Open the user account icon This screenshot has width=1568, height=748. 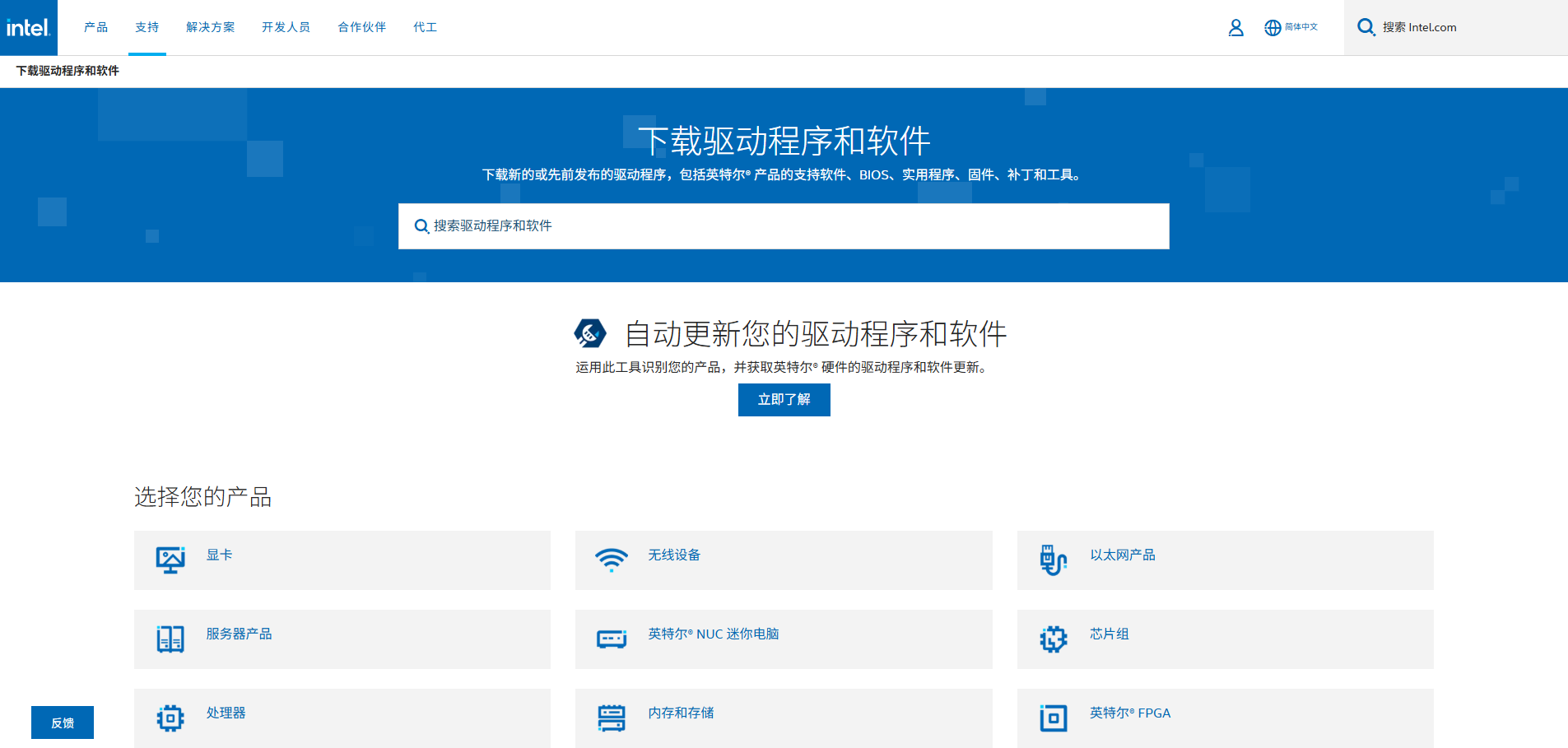(1235, 27)
